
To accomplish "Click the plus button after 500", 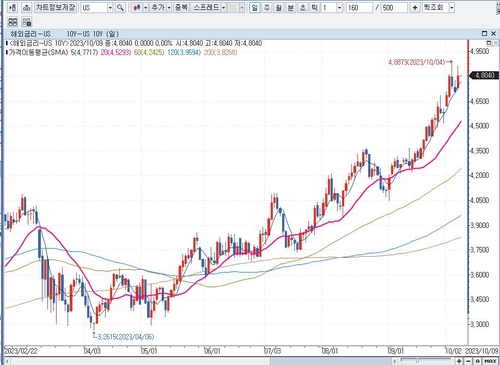I will (415, 7).
